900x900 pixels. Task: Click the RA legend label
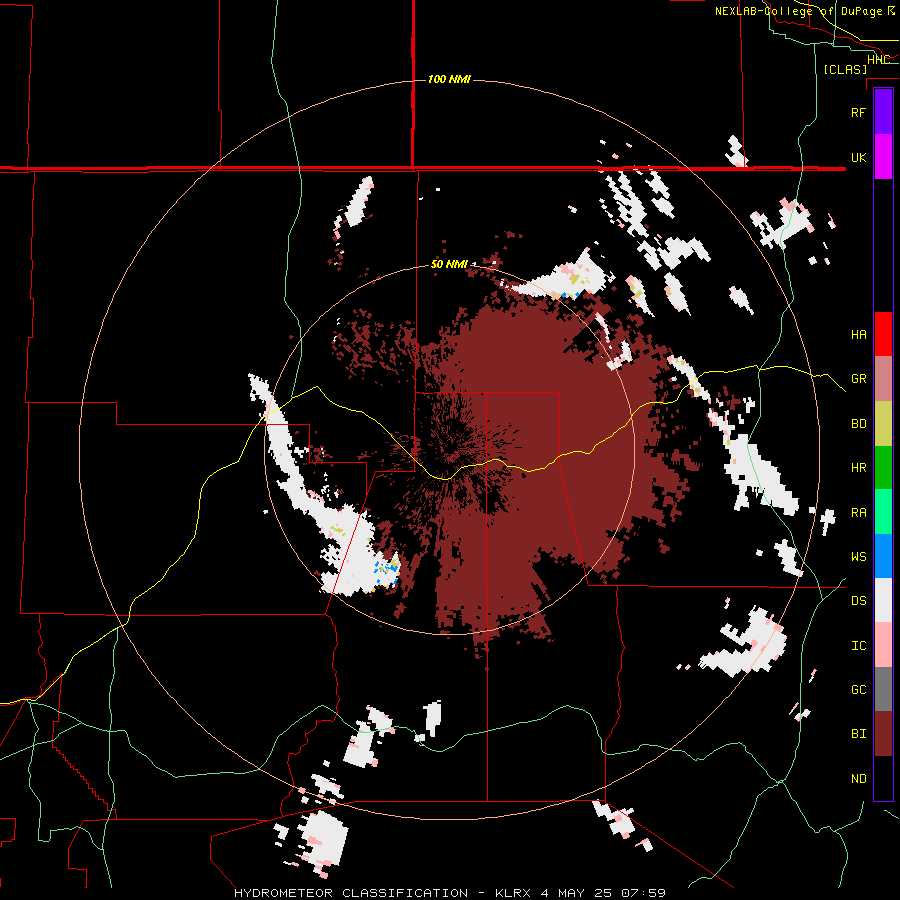pyautogui.click(x=858, y=513)
